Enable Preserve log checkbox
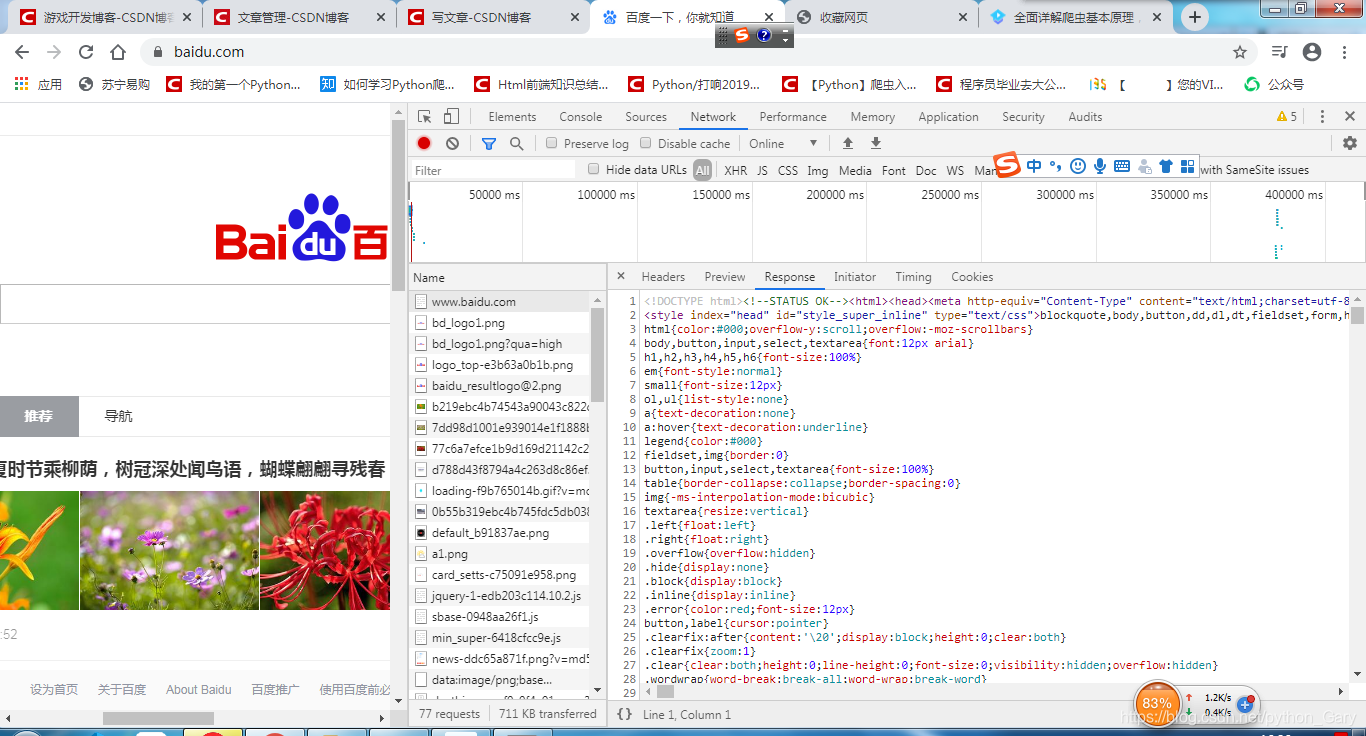This screenshot has height=736, width=1366. tap(552, 143)
